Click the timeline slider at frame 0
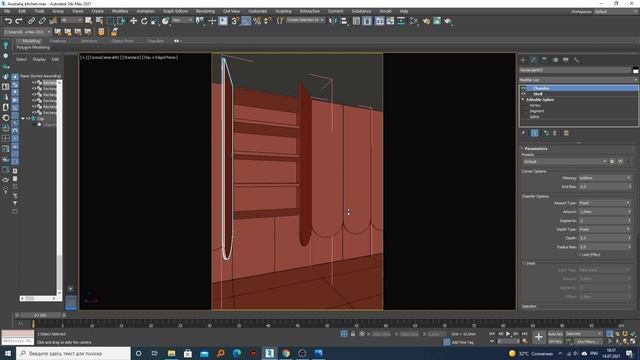The image size is (640, 360). pos(33,324)
